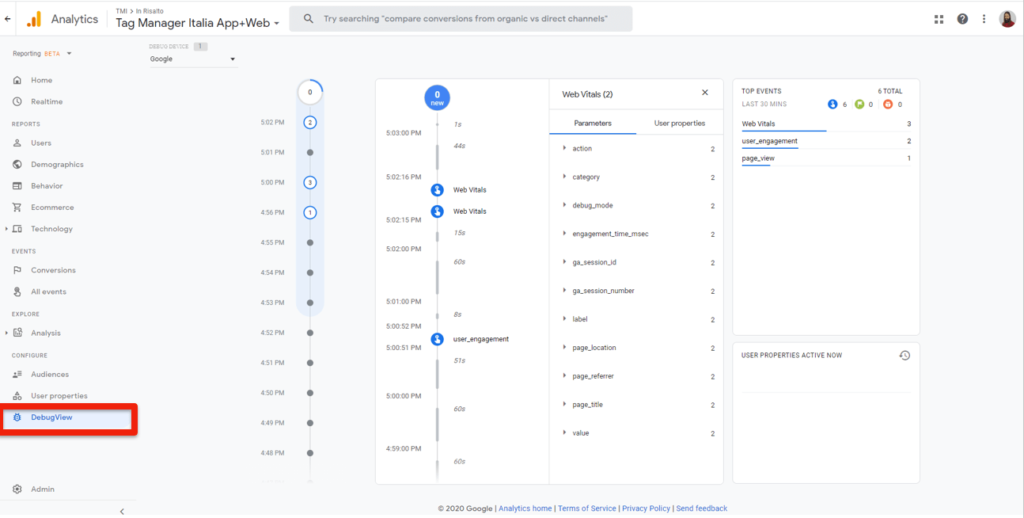The image size is (1024, 518).
Task: Click the search input field
Action: tap(460, 19)
